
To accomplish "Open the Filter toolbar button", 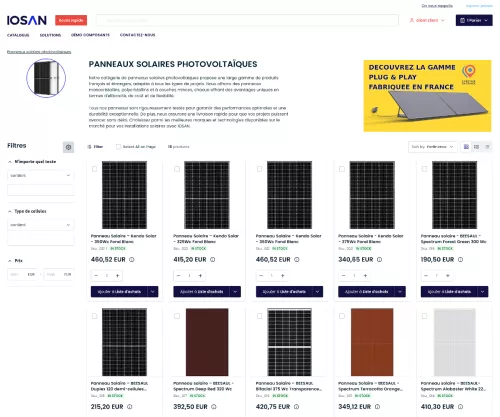I will [x=95, y=147].
